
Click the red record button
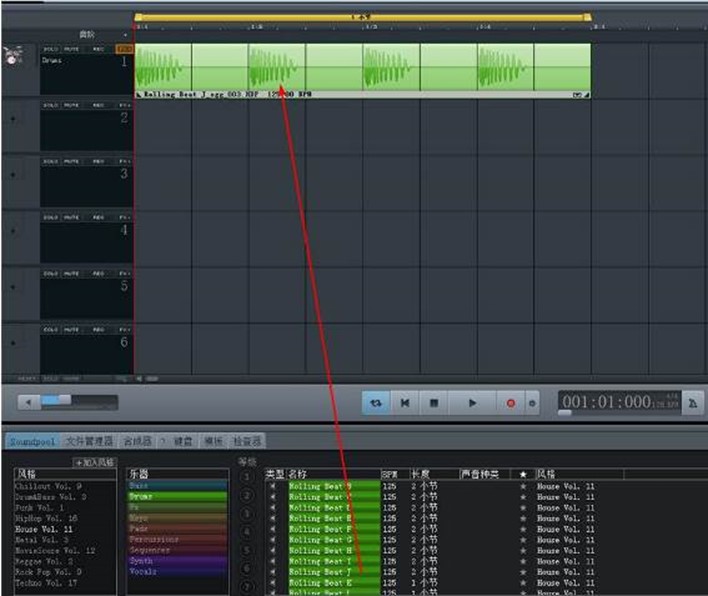coord(511,403)
